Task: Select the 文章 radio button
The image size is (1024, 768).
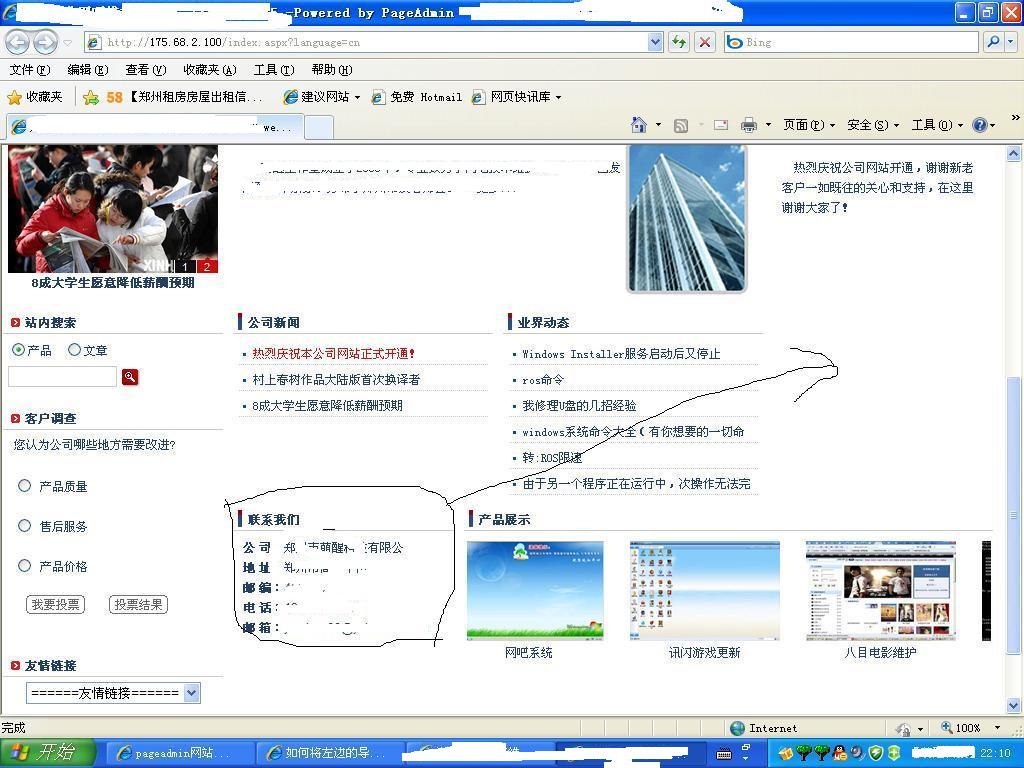Action: point(74,350)
